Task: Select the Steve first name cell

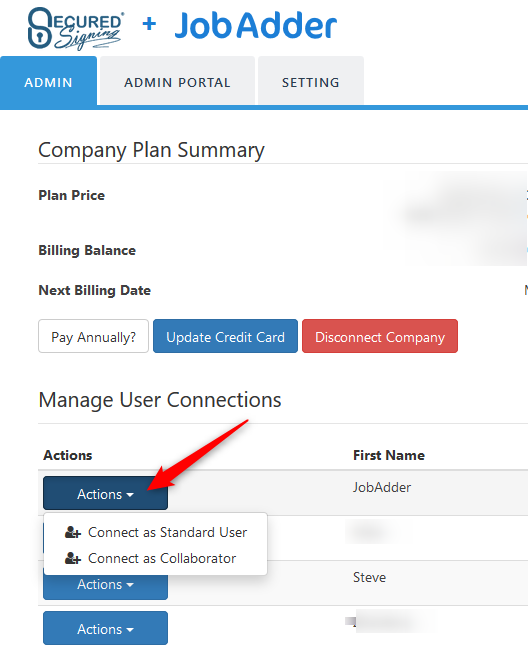Action: 369,577
